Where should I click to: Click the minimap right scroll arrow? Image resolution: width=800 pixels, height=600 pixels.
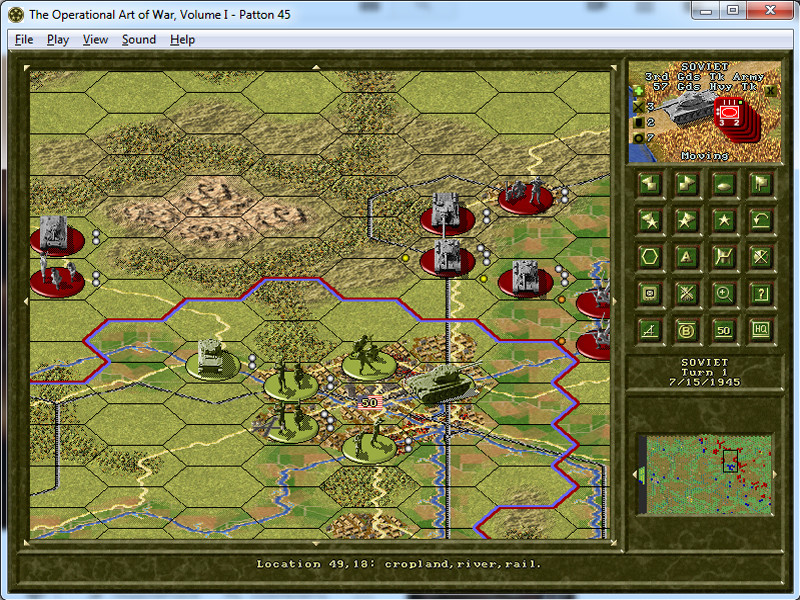pyautogui.click(x=775, y=474)
